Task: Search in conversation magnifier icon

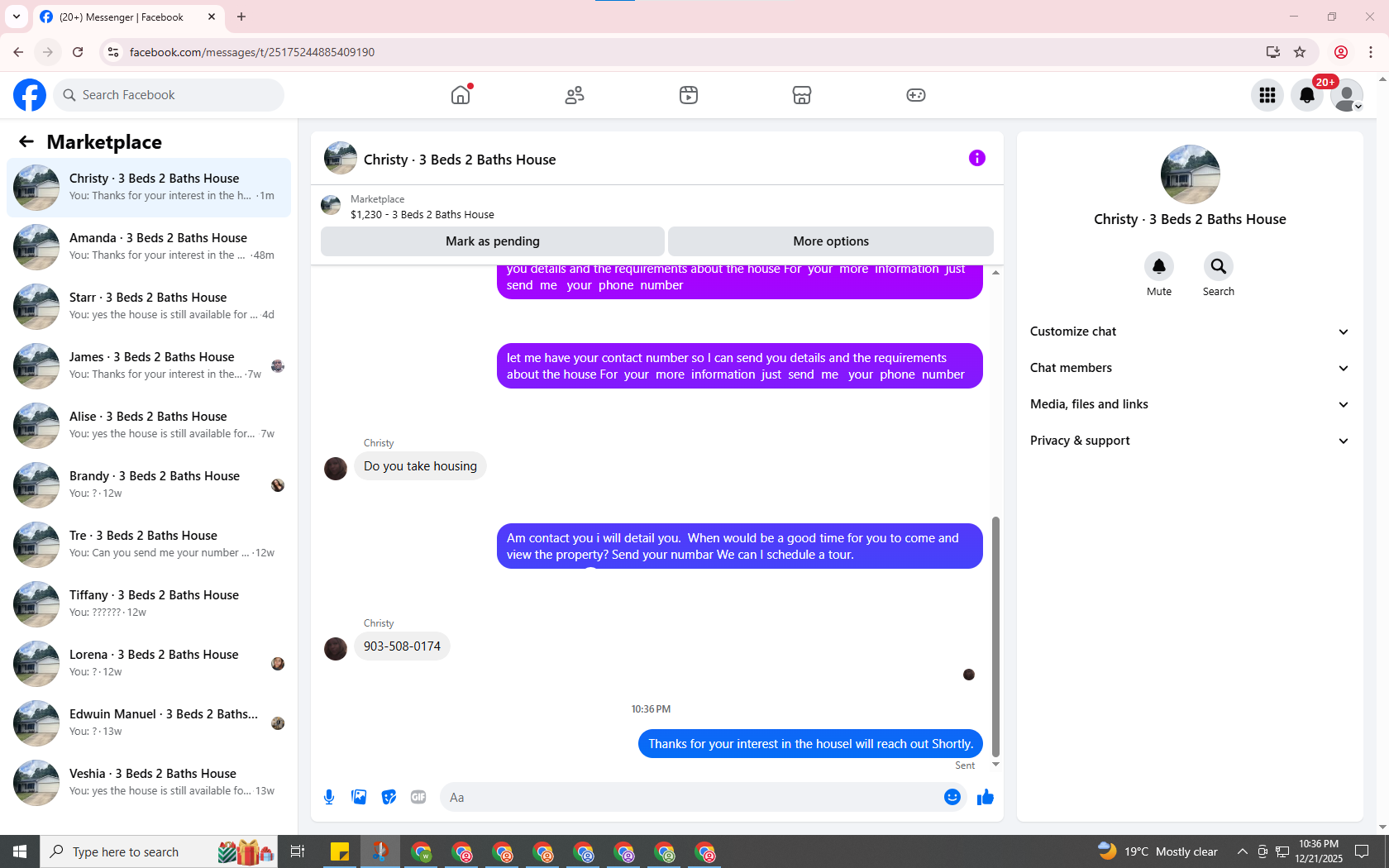Action: click(x=1219, y=266)
